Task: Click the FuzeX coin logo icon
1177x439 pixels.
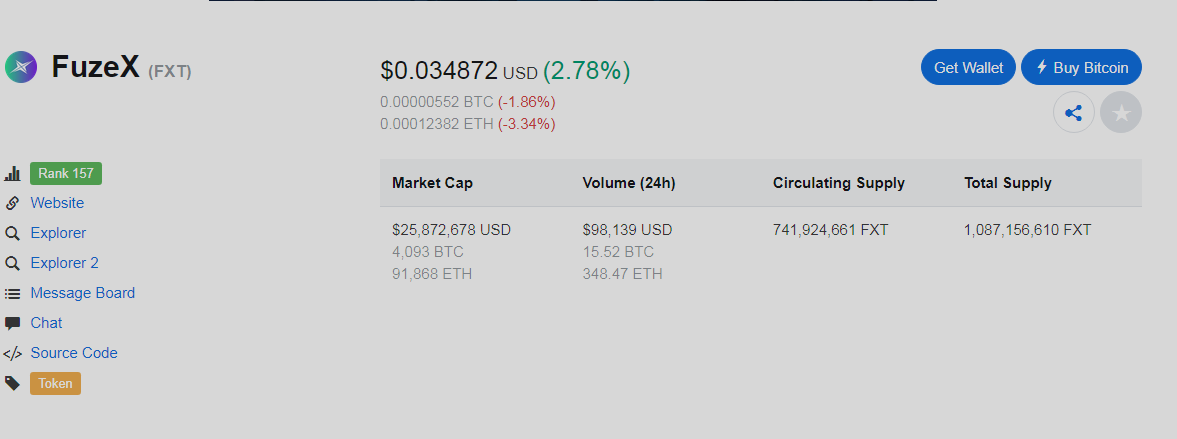Action: tap(21, 67)
